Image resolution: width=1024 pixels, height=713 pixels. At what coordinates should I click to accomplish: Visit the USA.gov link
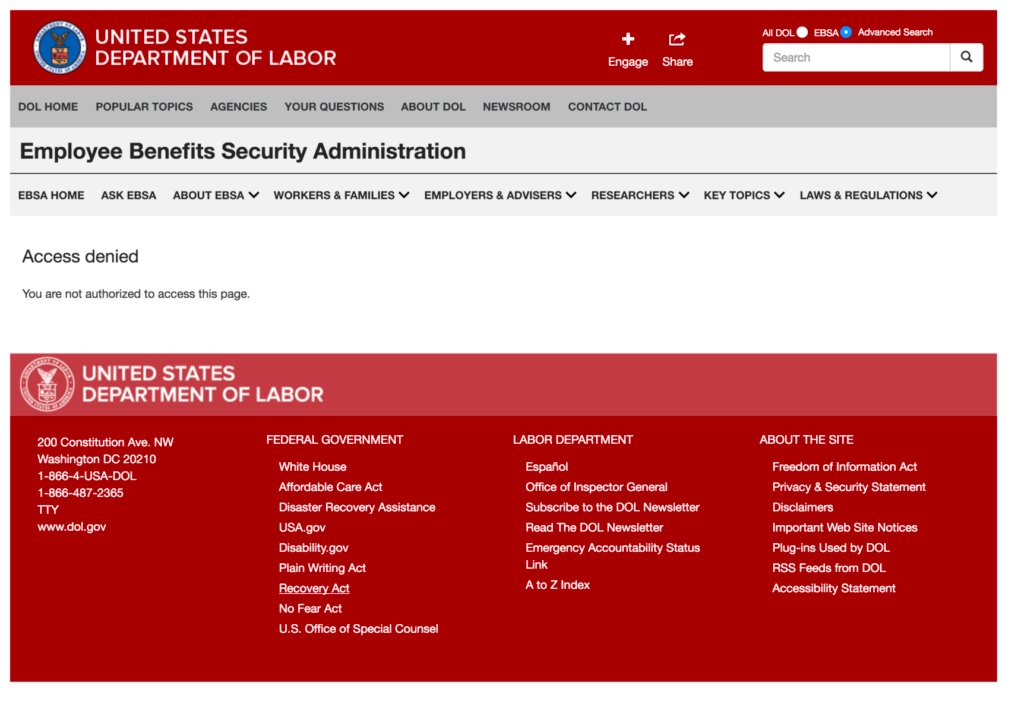tap(302, 528)
